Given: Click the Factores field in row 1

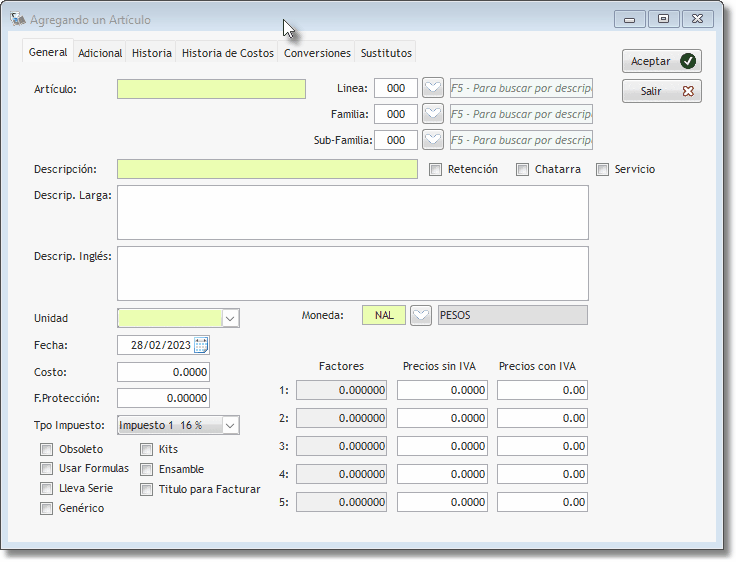Looking at the screenshot, I should tap(341, 390).
